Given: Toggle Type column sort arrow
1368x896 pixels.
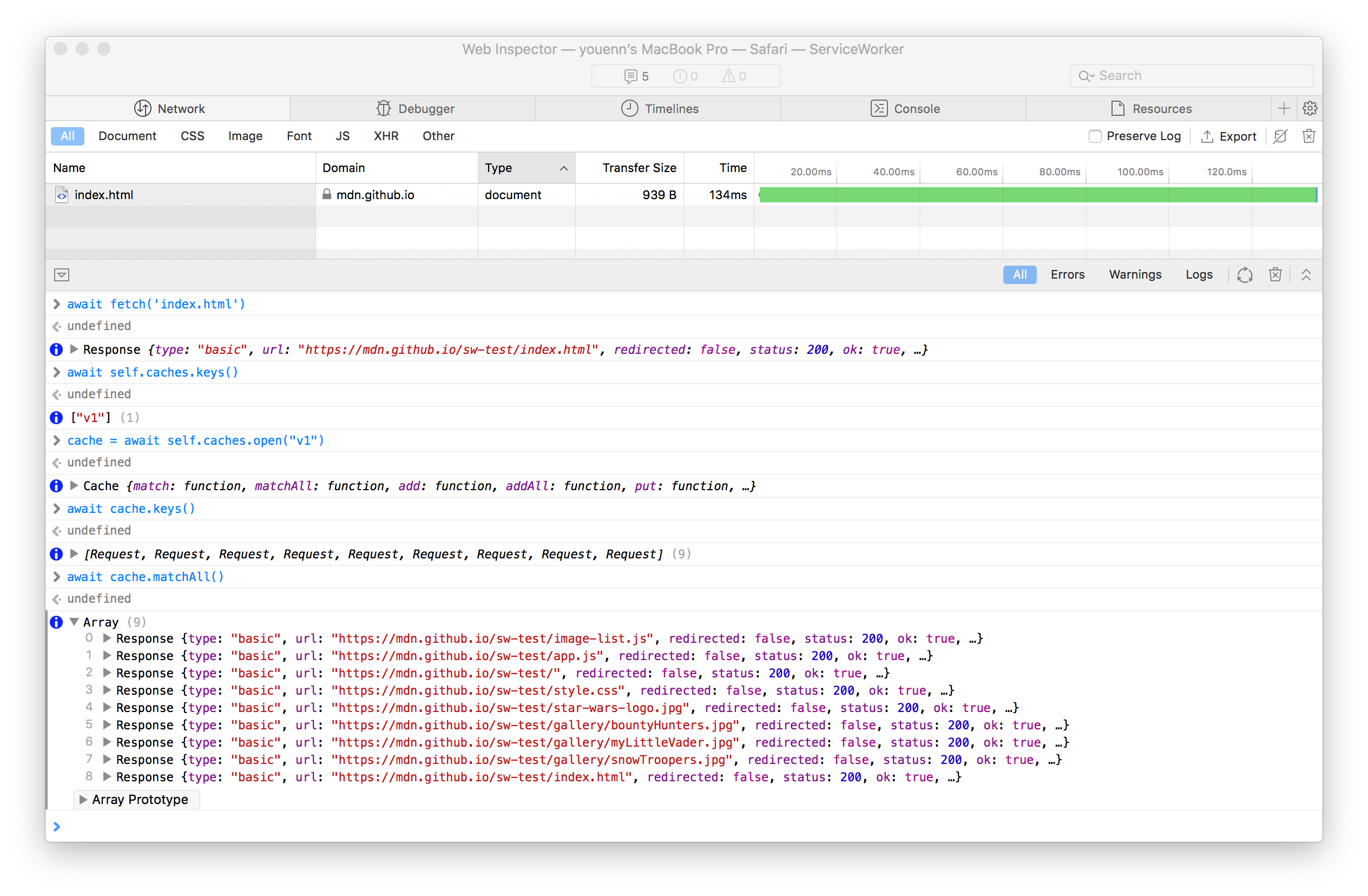Looking at the screenshot, I should pos(564,168).
